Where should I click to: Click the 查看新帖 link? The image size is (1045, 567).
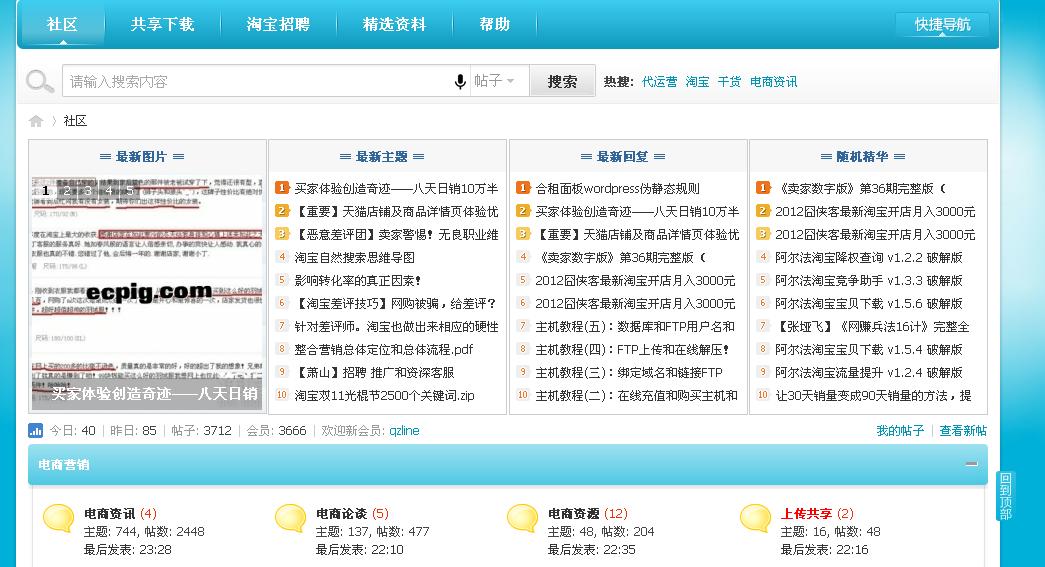pyautogui.click(x=962, y=430)
